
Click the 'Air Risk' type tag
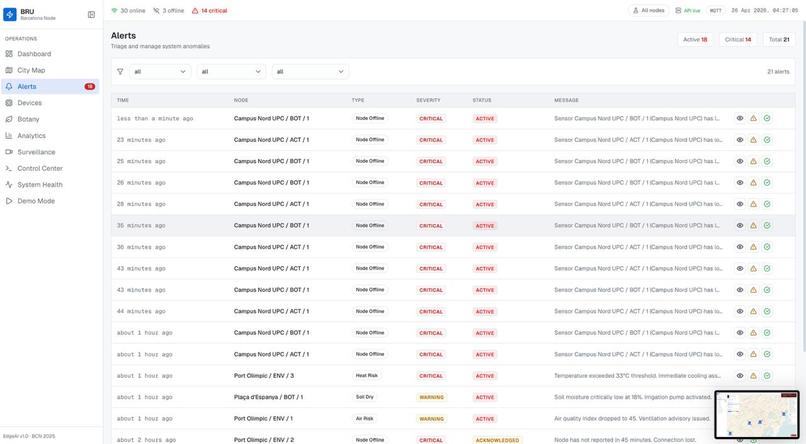pyautogui.click(x=364, y=419)
